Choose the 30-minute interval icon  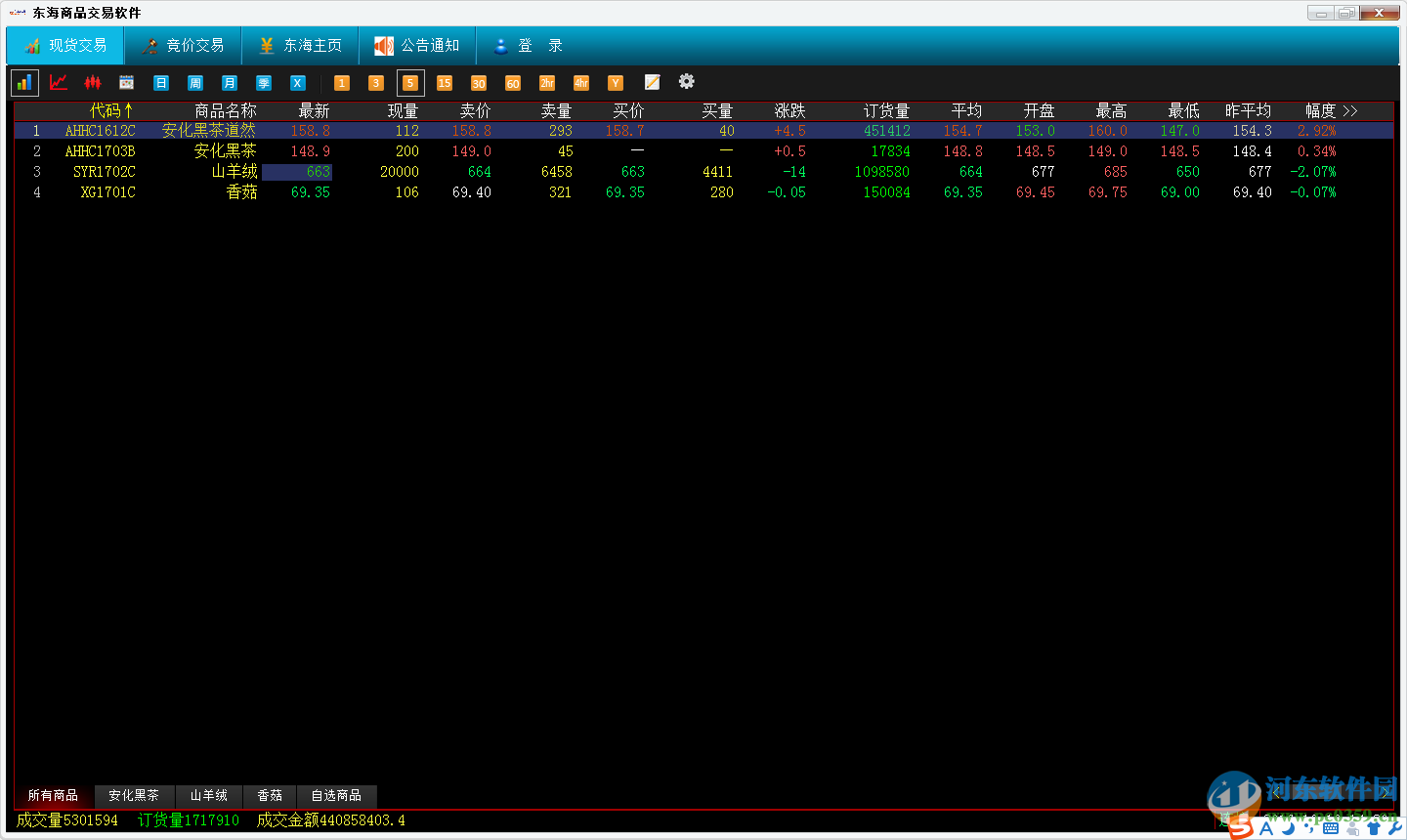tap(479, 83)
